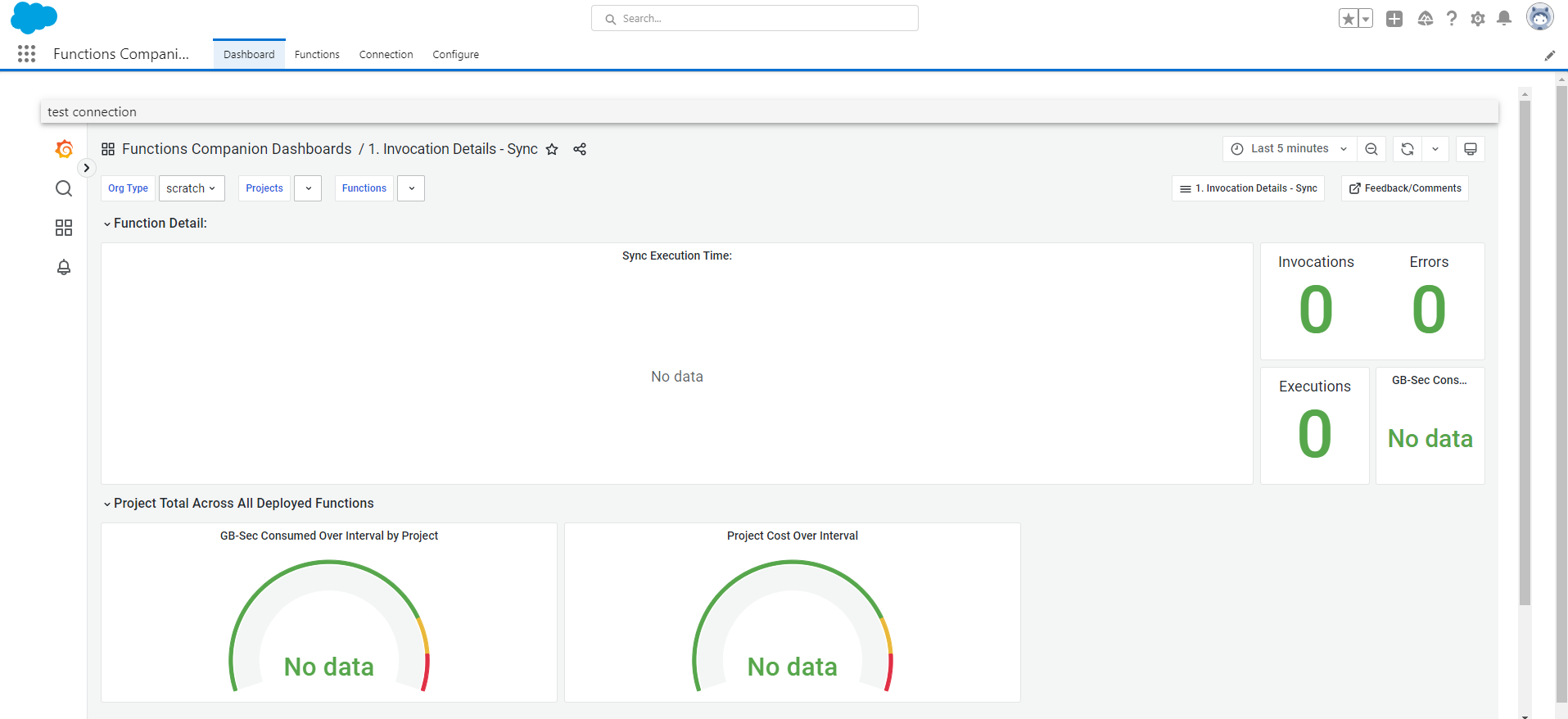
Task: Open the favorites list dropdown arrow
Action: pyautogui.click(x=1366, y=18)
